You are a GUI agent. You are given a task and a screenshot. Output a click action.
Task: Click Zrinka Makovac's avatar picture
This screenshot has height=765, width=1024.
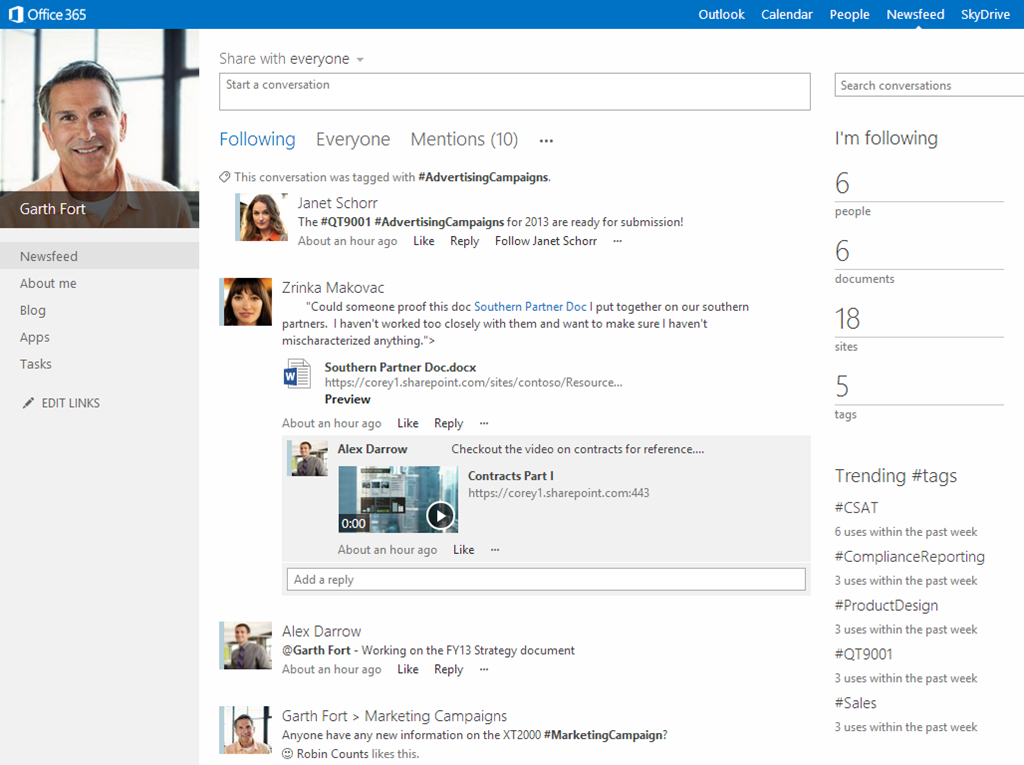pos(246,302)
